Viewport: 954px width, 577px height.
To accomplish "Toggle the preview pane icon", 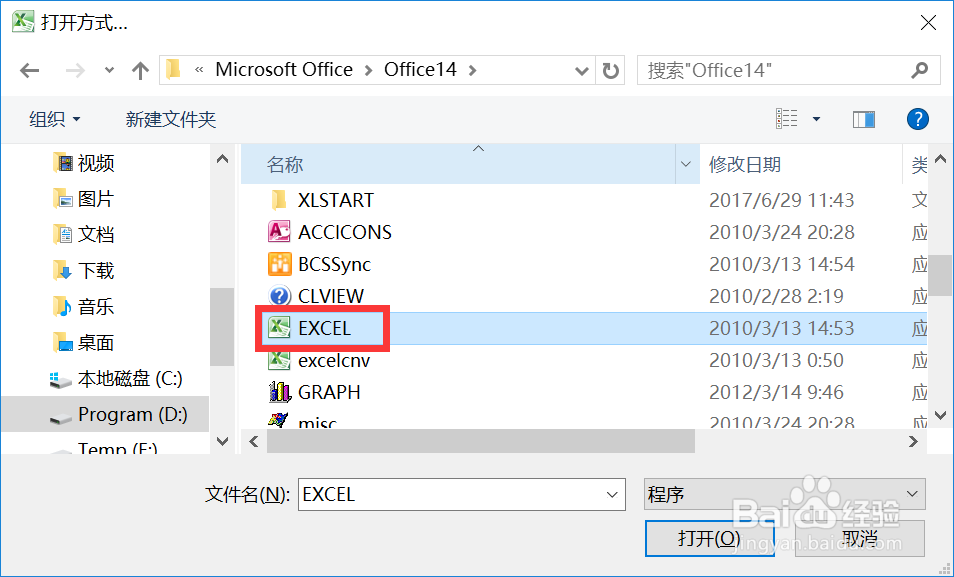I will pyautogui.click(x=863, y=119).
